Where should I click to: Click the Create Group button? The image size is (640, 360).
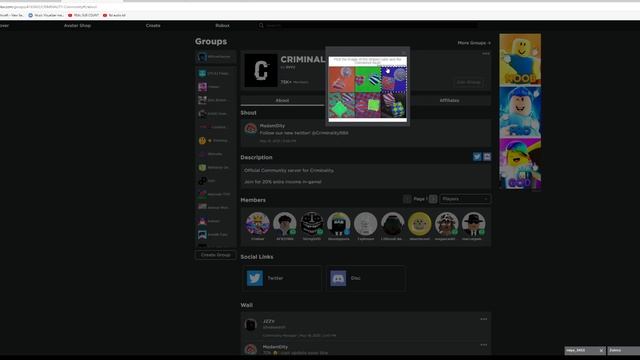click(x=216, y=255)
